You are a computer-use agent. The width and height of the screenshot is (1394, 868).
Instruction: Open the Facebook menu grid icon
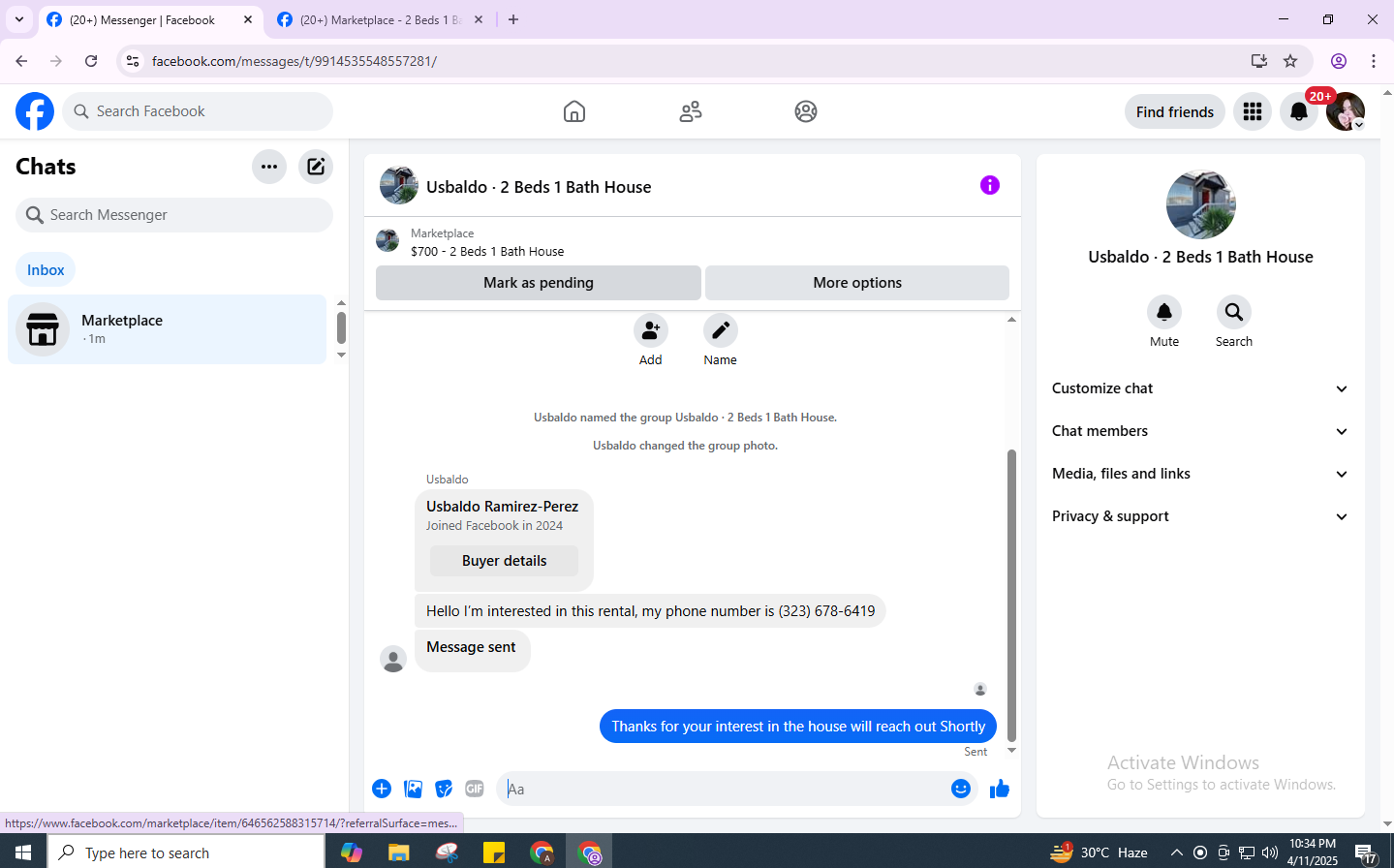[x=1253, y=111]
